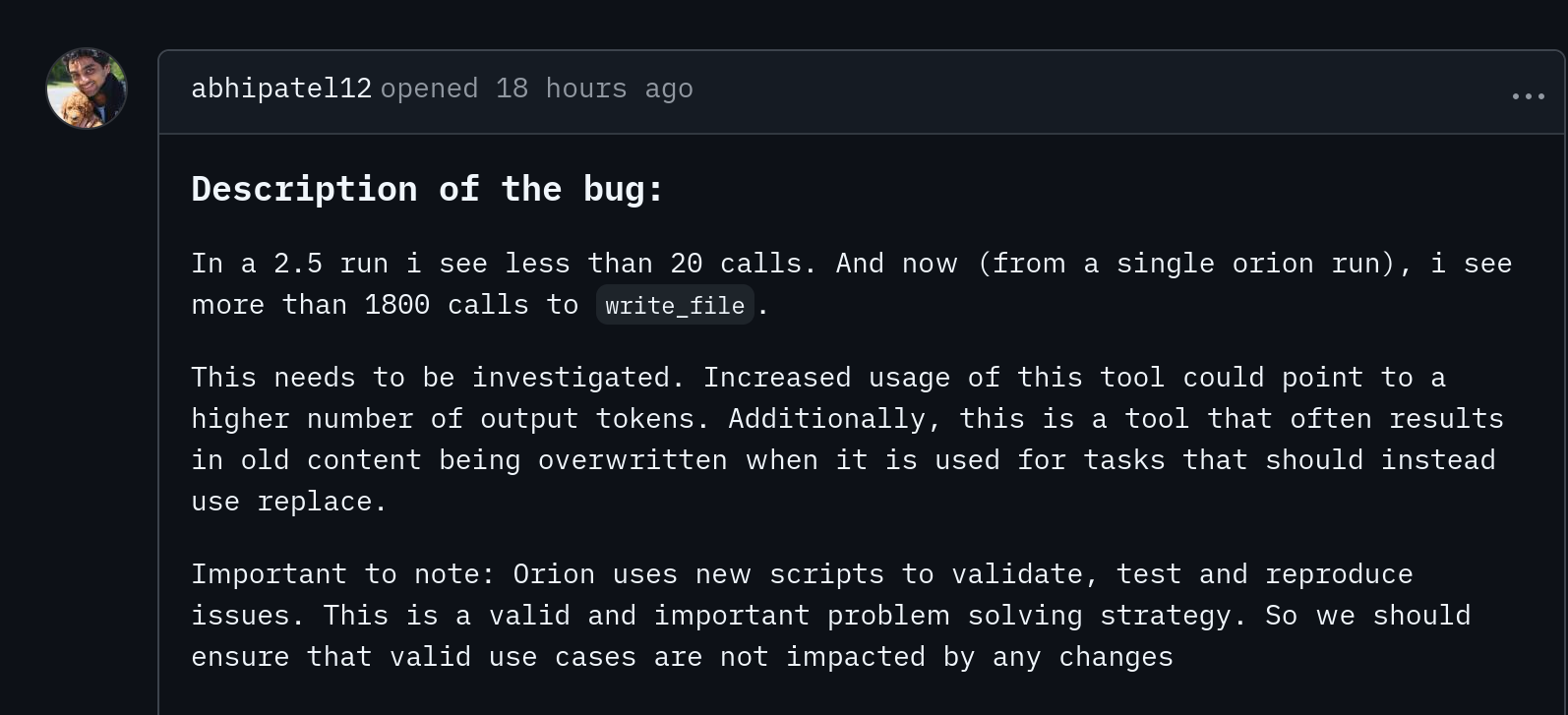1568x715 pixels.
Task: Click the word "opened" in comment header
Action: 429,89
